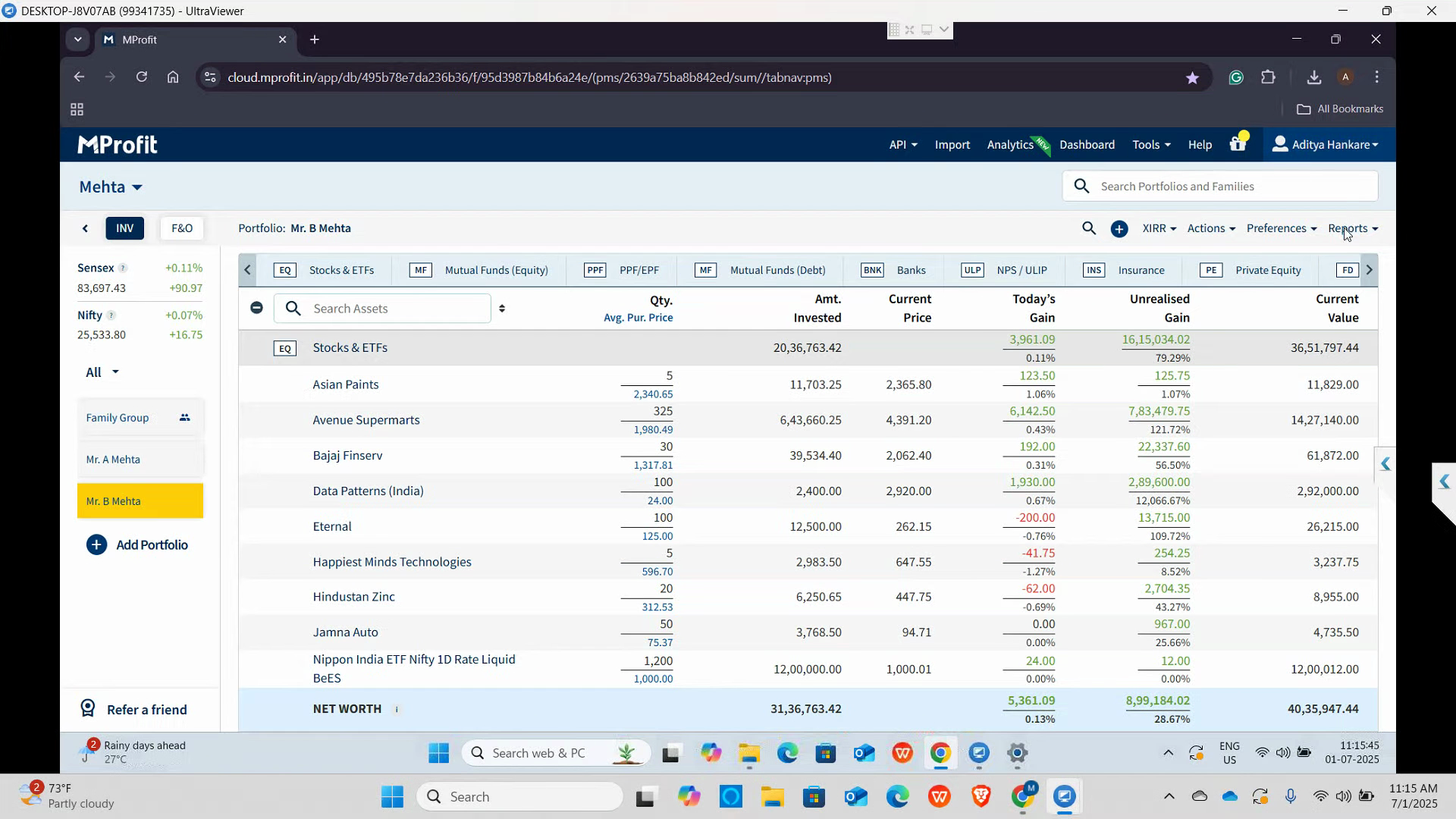
Task: Select the Stocks & ETFs asset tab
Action: tap(324, 270)
